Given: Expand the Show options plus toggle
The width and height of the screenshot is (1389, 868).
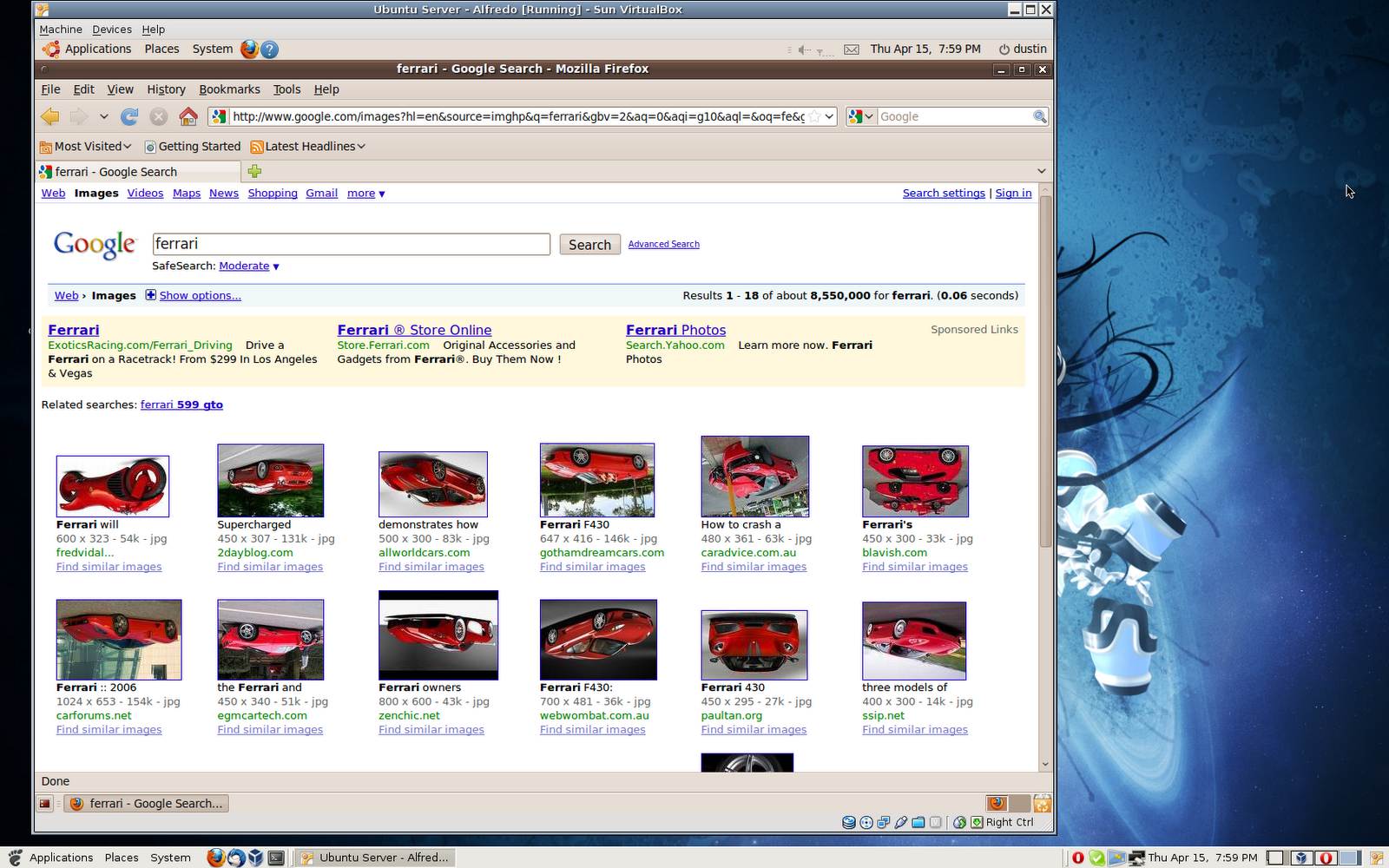Looking at the screenshot, I should coord(151,295).
